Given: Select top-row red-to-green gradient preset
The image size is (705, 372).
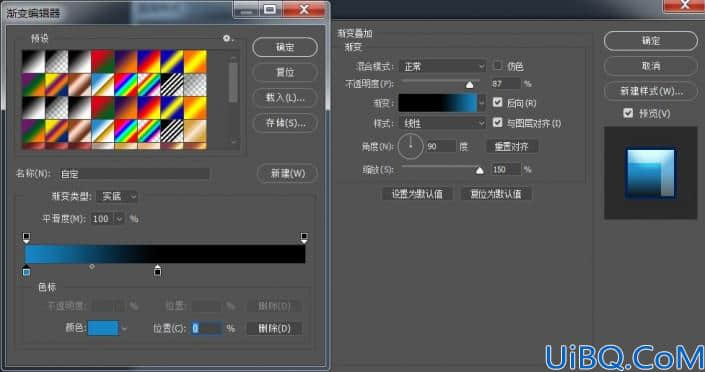Looking at the screenshot, I should [x=103, y=62].
